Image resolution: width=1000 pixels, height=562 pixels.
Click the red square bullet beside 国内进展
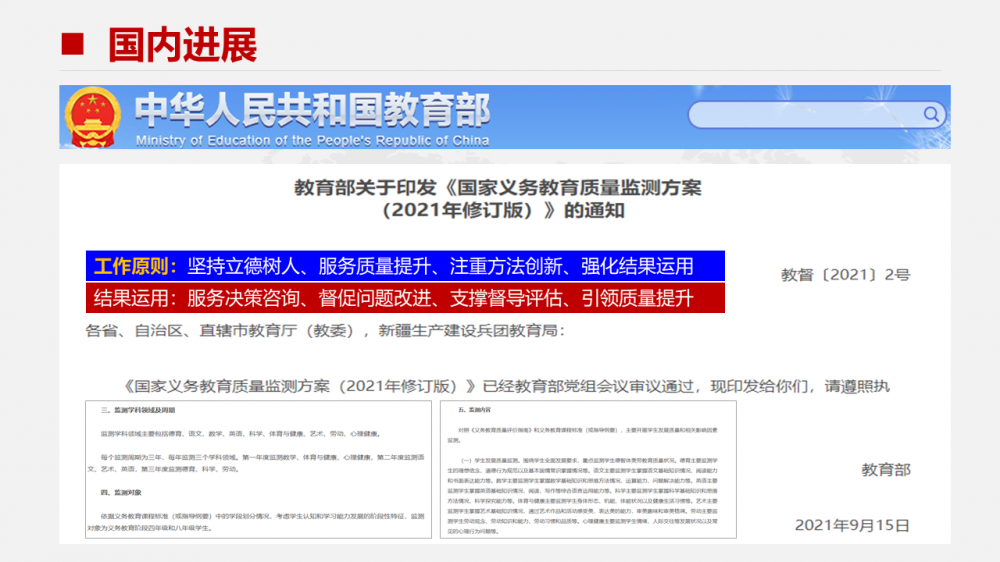[x=72, y=45]
